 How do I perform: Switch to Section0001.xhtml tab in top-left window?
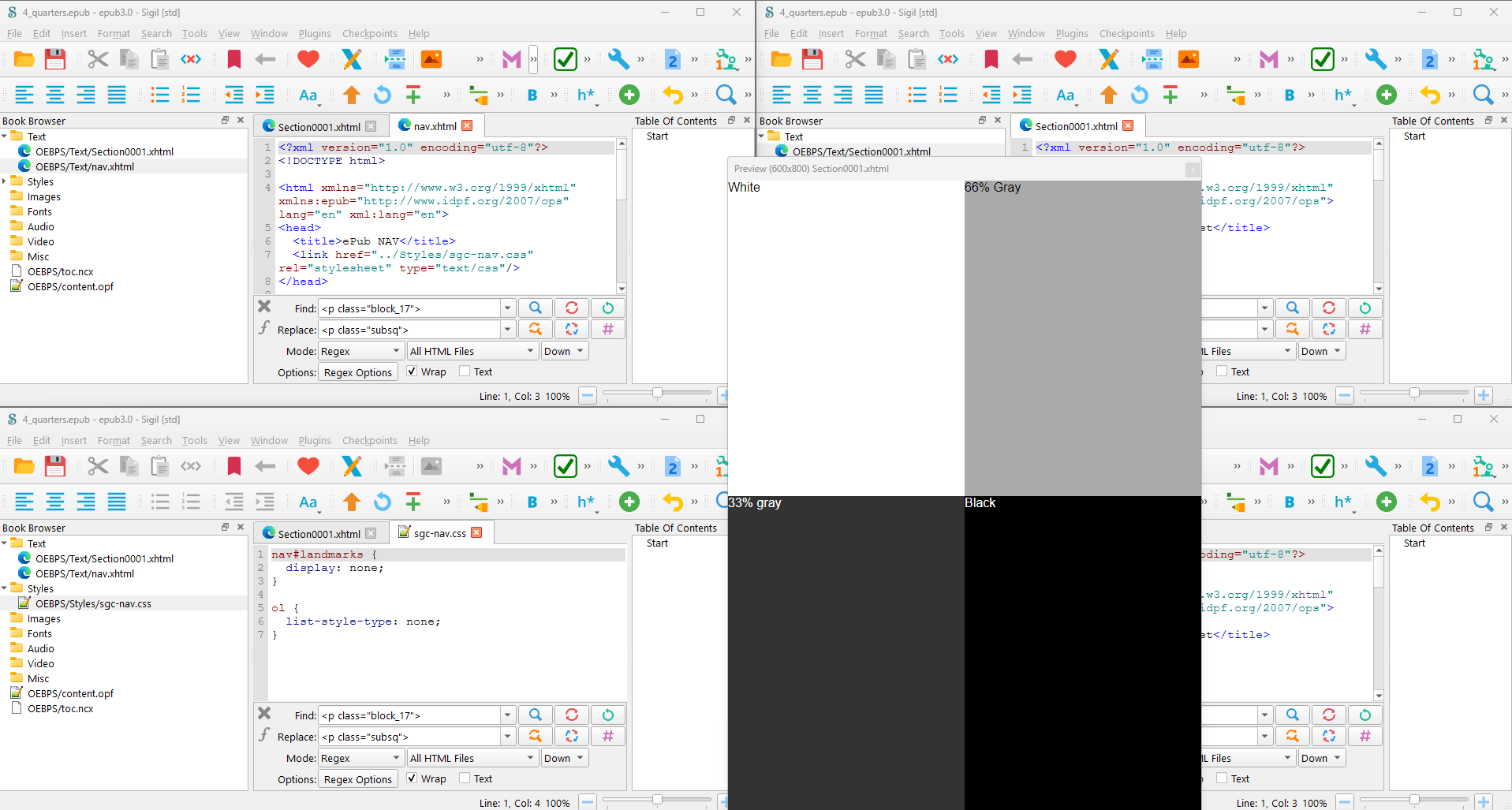pyautogui.click(x=319, y=127)
